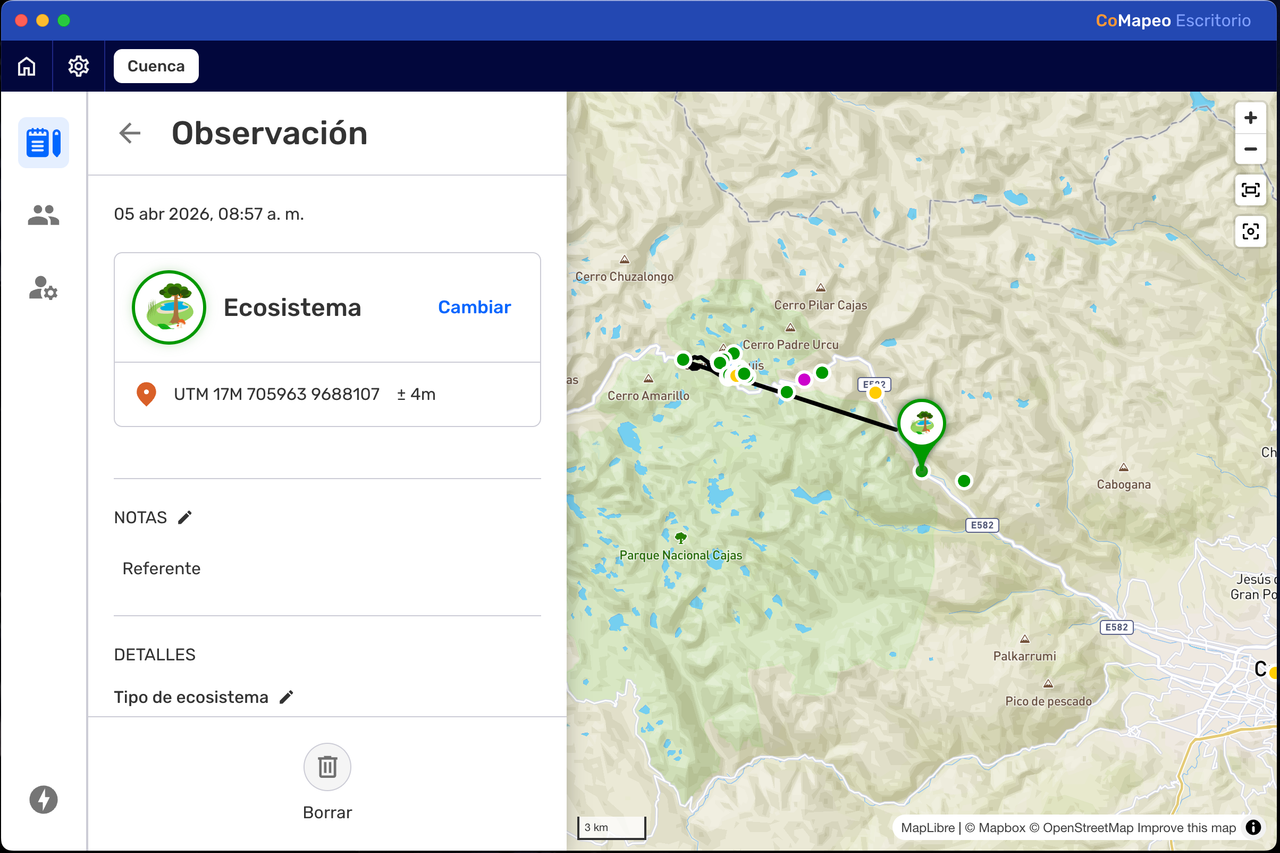Click the Pico de pescado label
This screenshot has height=853, width=1280.
pyautogui.click(x=1048, y=702)
